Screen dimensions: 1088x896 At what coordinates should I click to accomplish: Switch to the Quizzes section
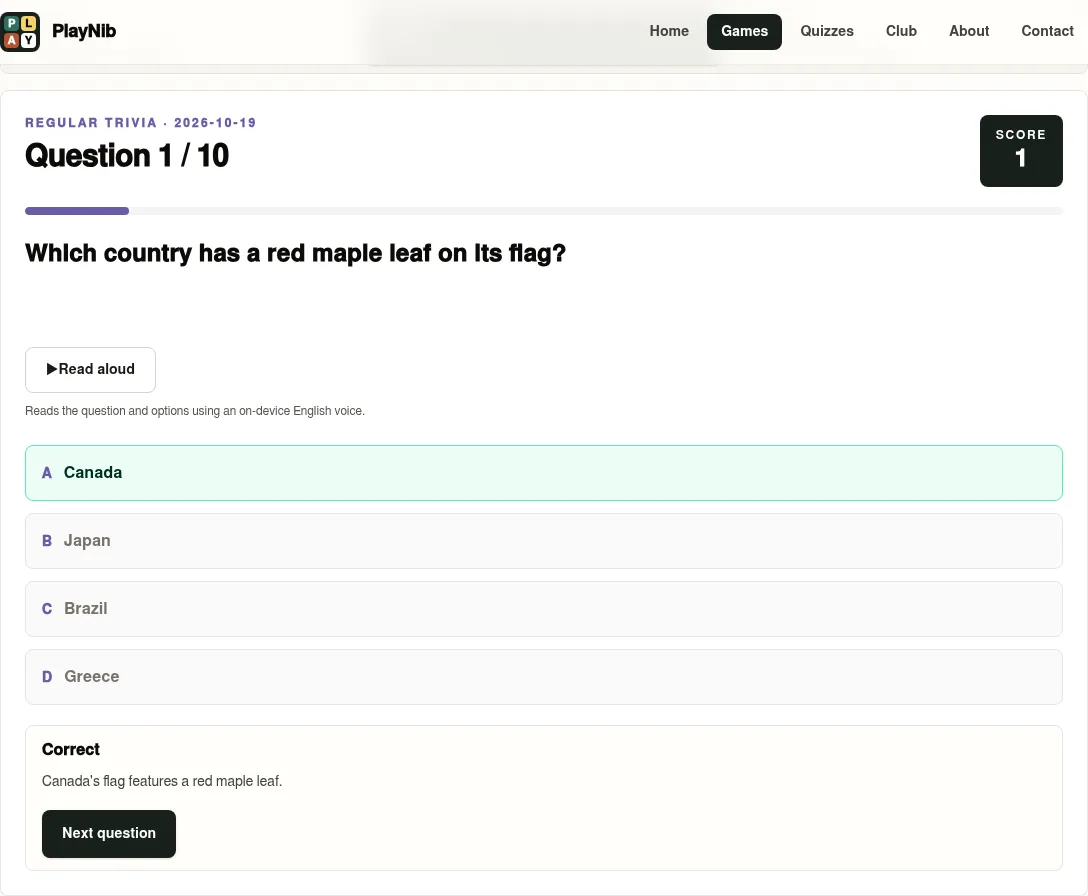(826, 31)
